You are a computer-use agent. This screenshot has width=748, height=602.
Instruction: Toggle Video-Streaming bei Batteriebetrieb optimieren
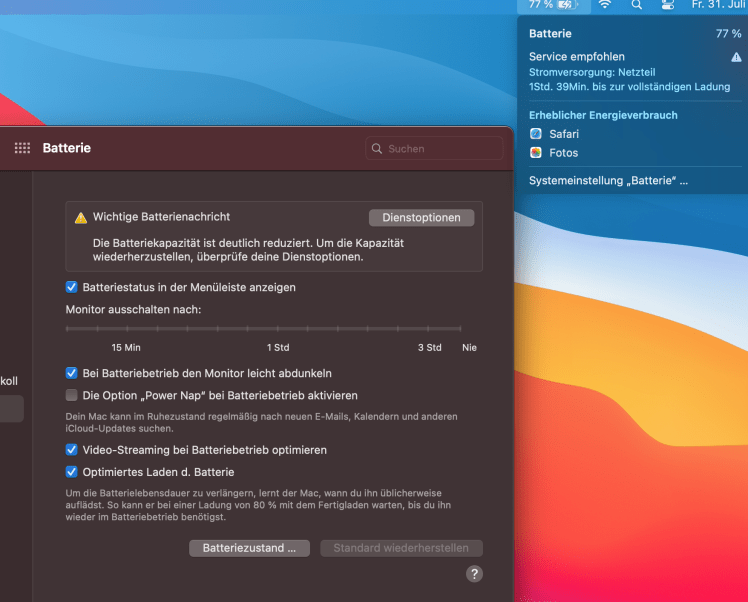(72, 450)
